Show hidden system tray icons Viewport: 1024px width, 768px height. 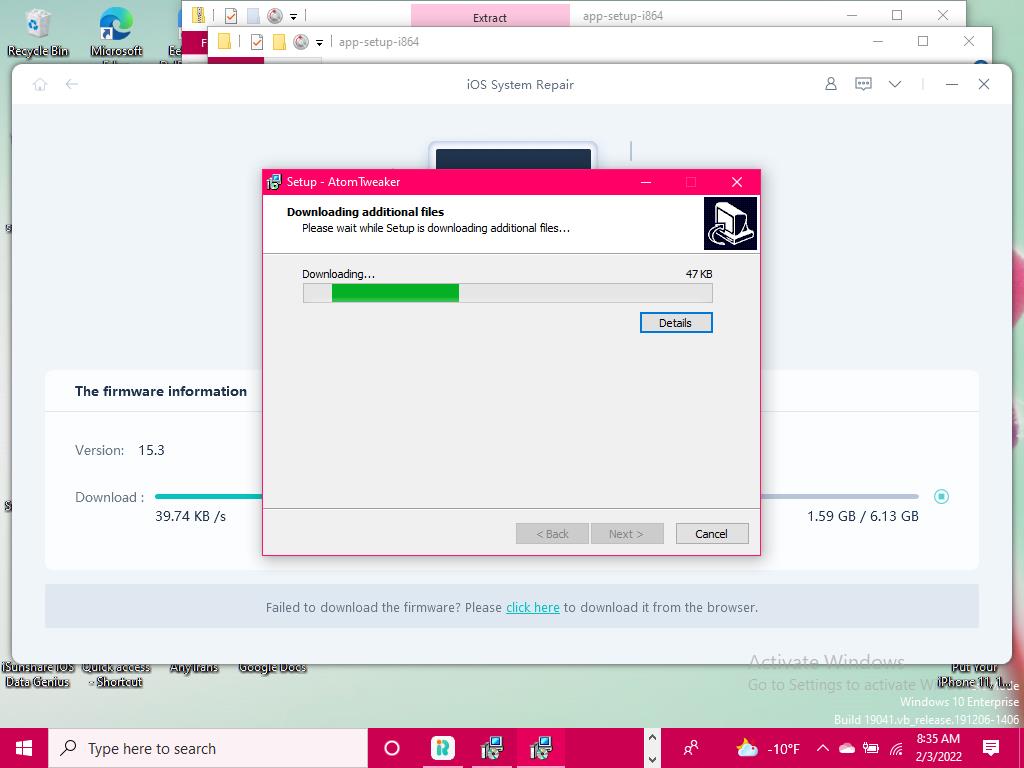pyautogui.click(x=822, y=748)
